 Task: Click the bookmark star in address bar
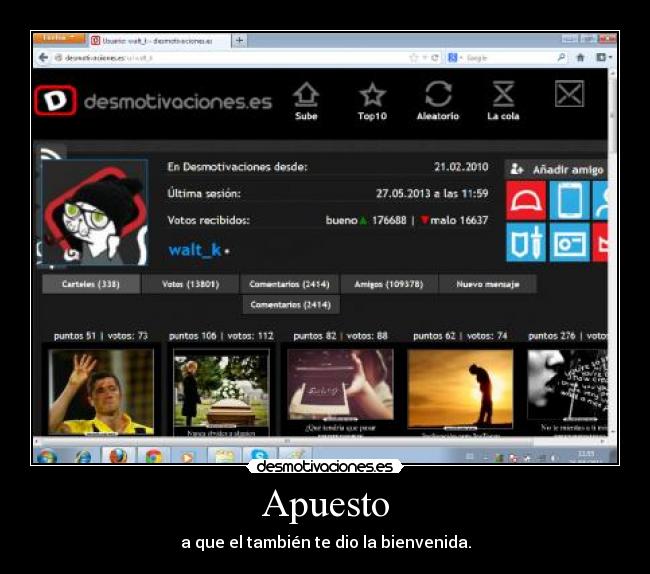point(414,58)
